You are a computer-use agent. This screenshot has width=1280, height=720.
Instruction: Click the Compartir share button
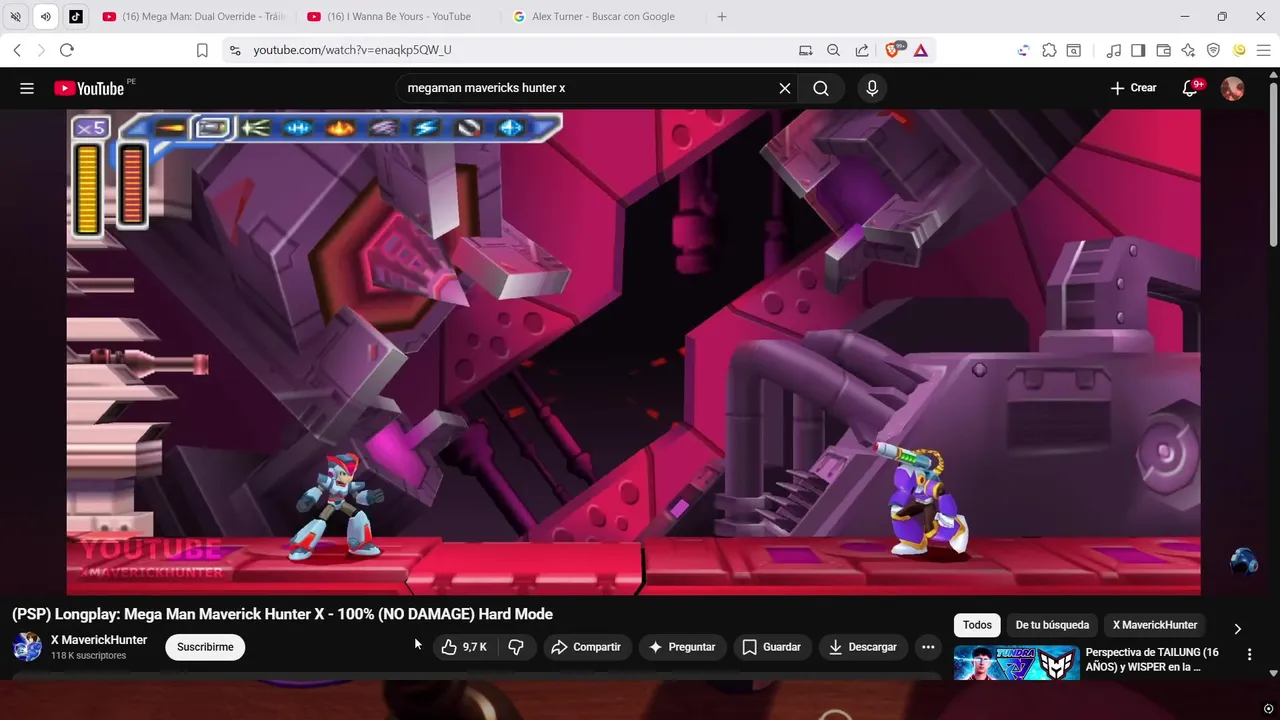click(587, 647)
